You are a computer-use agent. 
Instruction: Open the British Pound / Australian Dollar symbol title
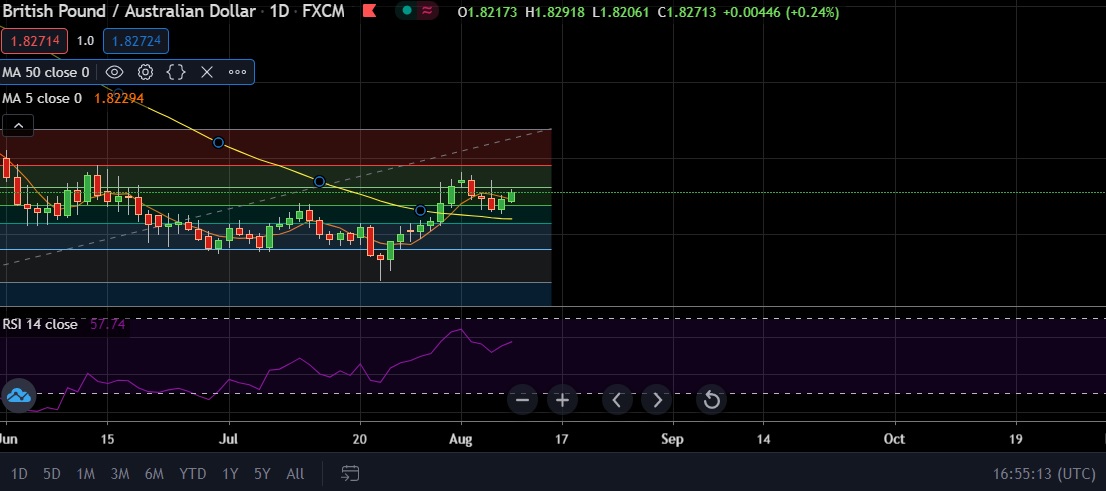click(129, 11)
